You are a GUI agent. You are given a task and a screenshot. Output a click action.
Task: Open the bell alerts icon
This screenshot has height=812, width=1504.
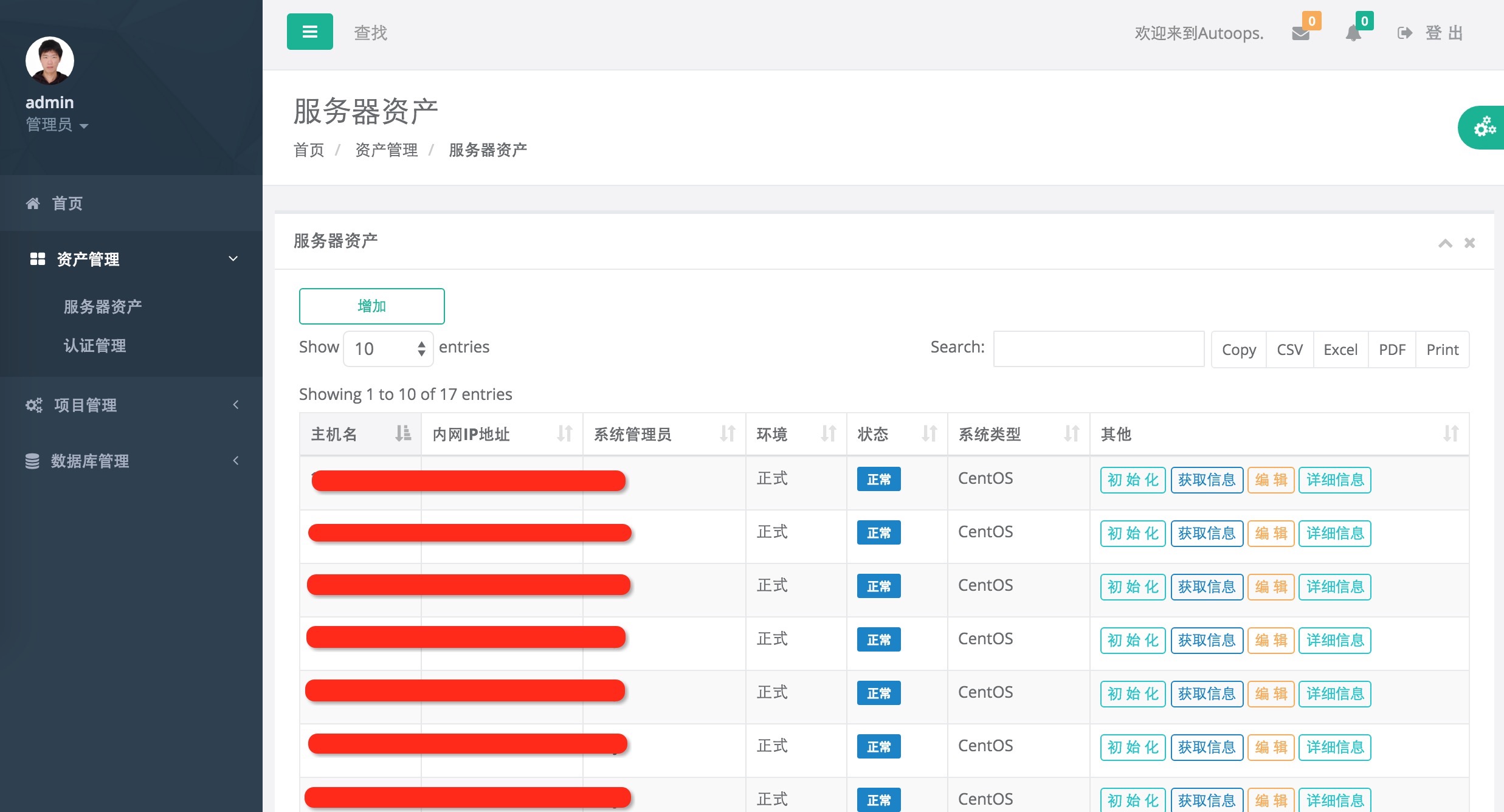coord(1353,33)
